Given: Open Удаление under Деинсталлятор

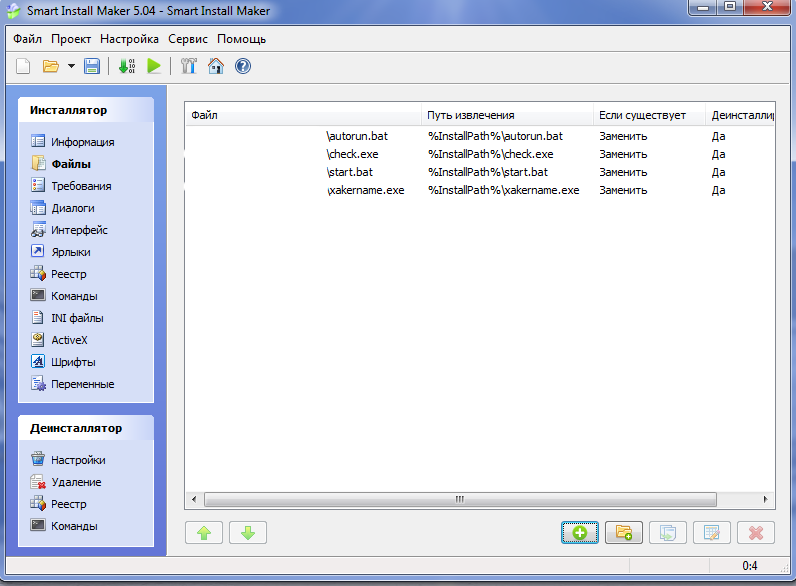Looking at the screenshot, I should pyautogui.click(x=76, y=482).
